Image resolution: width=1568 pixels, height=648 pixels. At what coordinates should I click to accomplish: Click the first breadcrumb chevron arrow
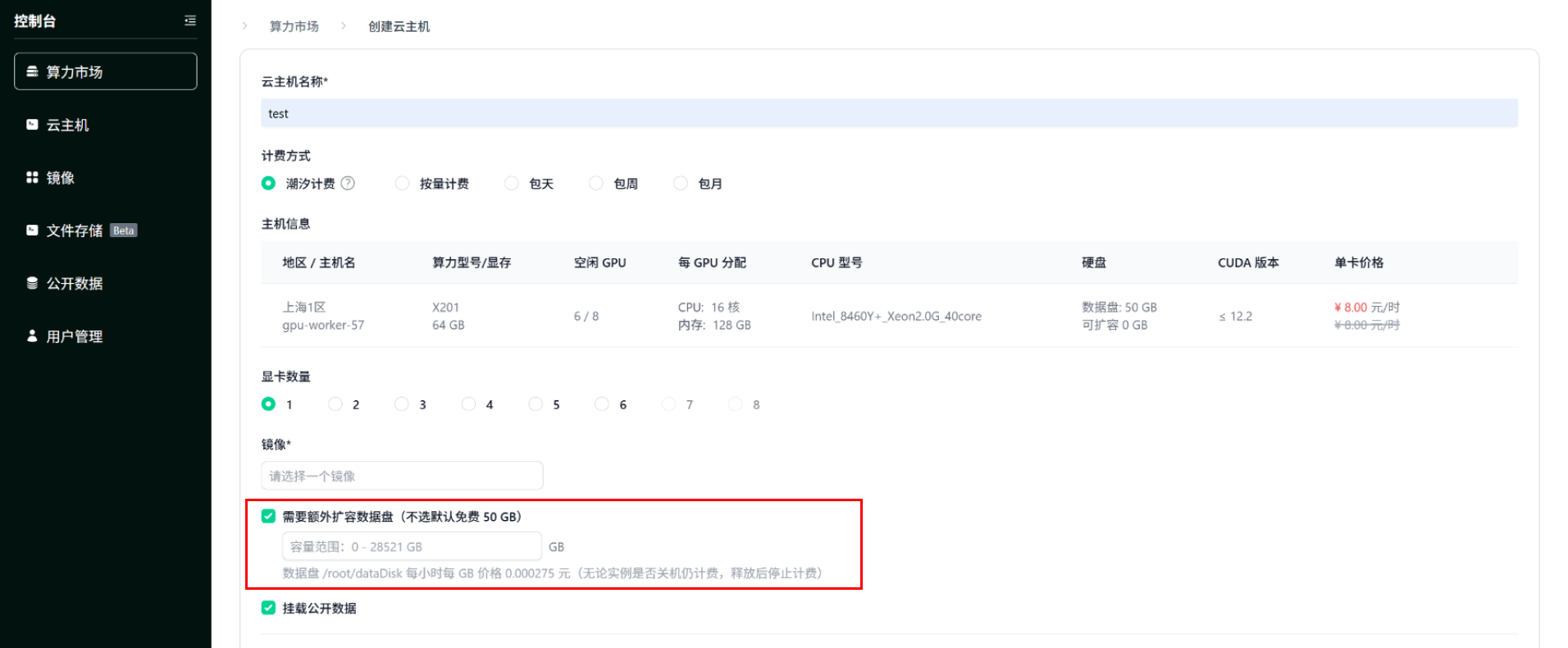pyautogui.click(x=244, y=26)
